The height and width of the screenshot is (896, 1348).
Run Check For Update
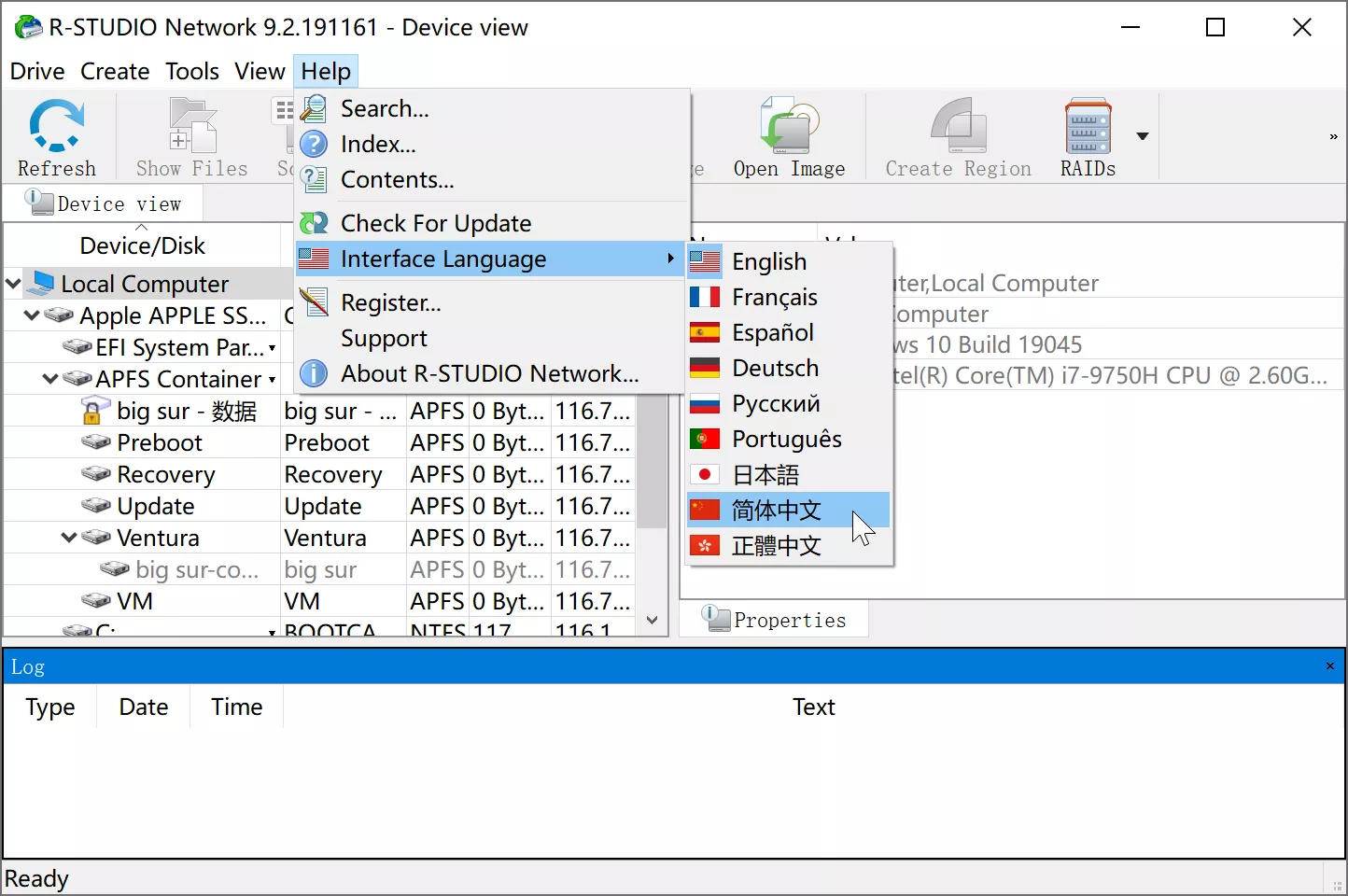pos(436,223)
